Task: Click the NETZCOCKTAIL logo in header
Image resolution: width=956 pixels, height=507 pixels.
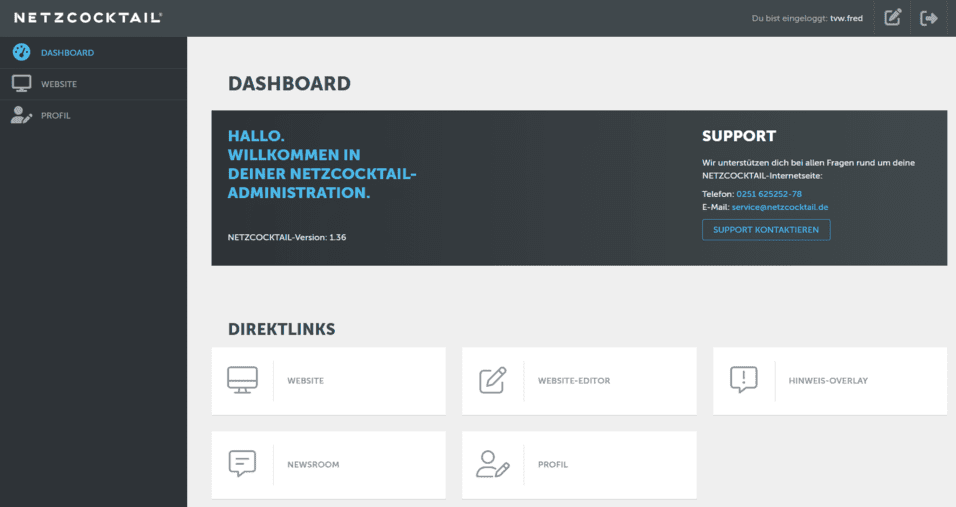Action: click(x=88, y=18)
